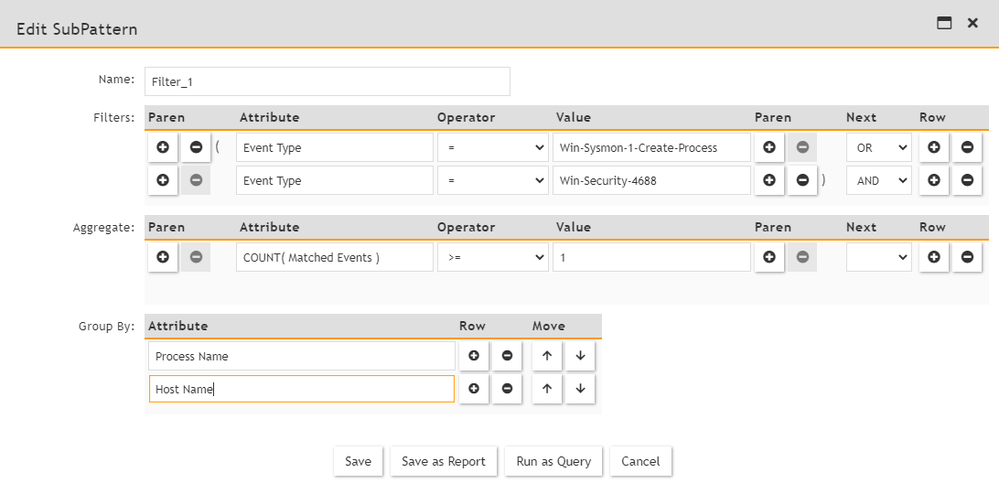Click the Name field containing Filter_1
This screenshot has height=494, width=999.
pos(327,81)
